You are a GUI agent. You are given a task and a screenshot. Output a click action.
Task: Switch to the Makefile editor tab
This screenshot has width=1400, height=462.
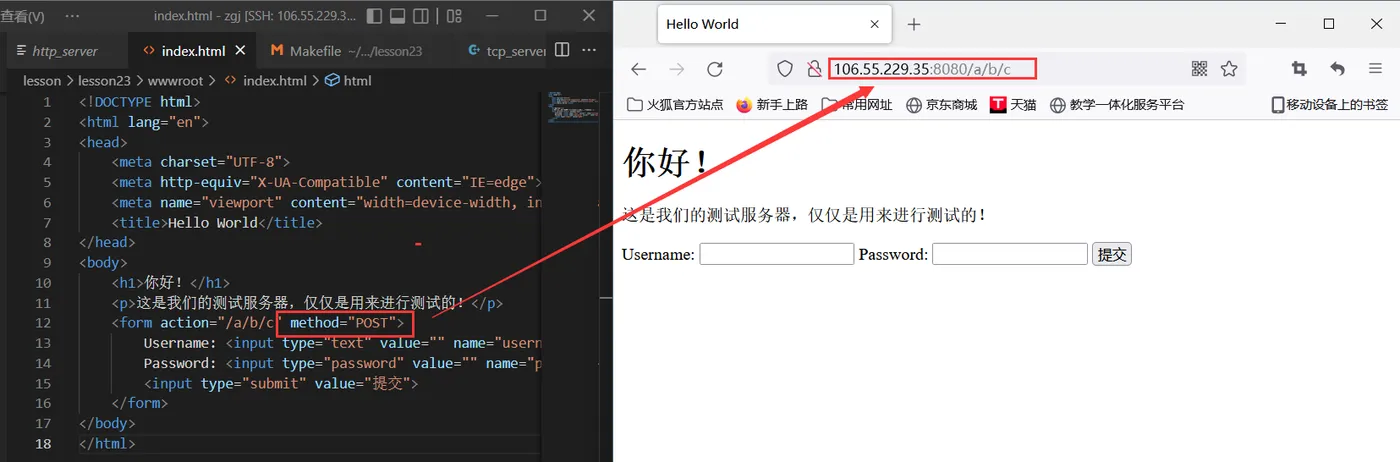coord(356,51)
